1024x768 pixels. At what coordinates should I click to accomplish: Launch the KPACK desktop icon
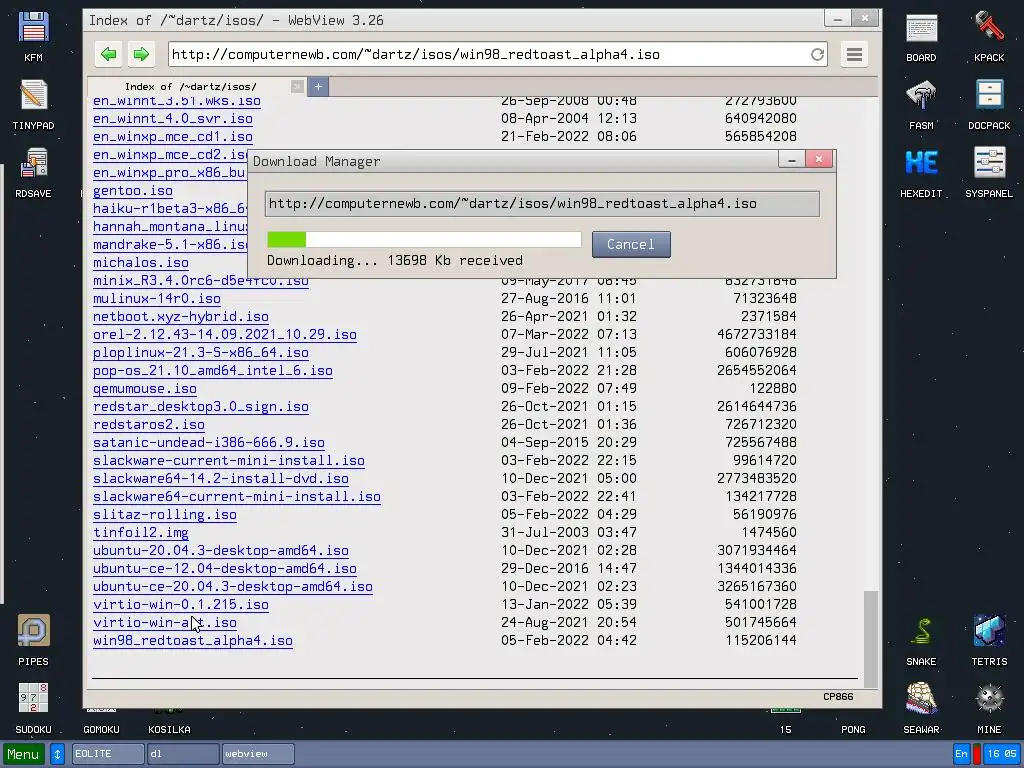click(989, 37)
